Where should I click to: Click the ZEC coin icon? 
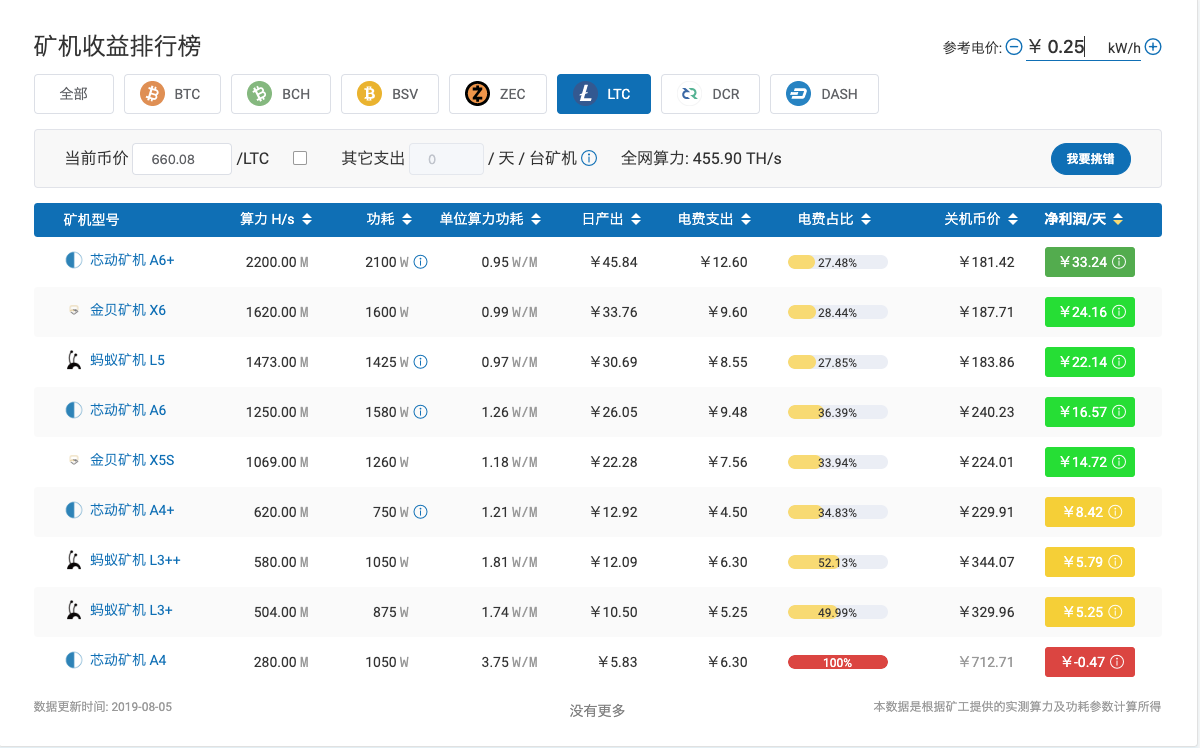click(475, 93)
